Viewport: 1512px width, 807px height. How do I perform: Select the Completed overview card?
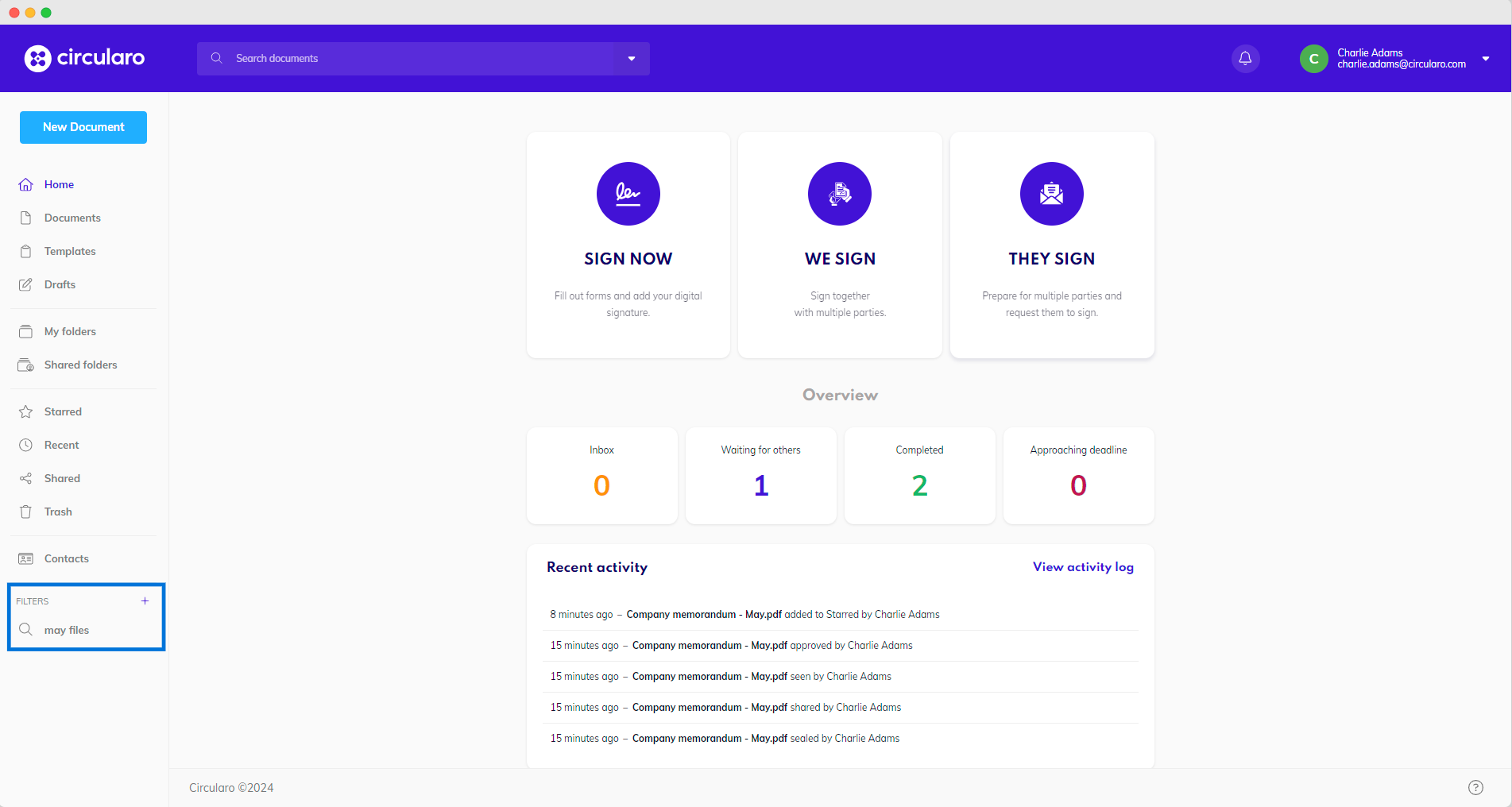point(919,475)
